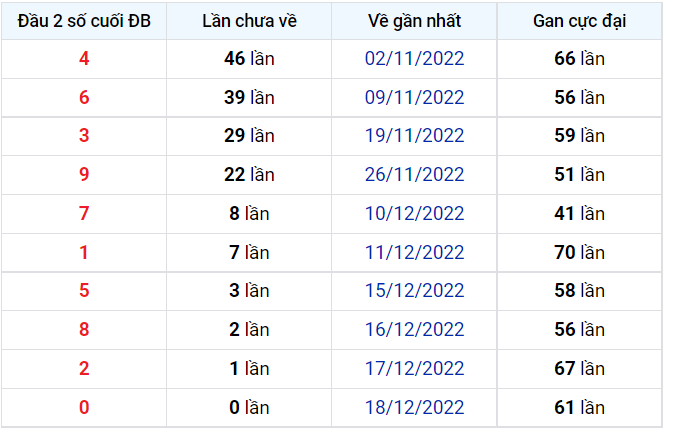The height and width of the screenshot is (429, 674).
Task: Open the 10/12/2022 date link
Action: click(x=414, y=214)
